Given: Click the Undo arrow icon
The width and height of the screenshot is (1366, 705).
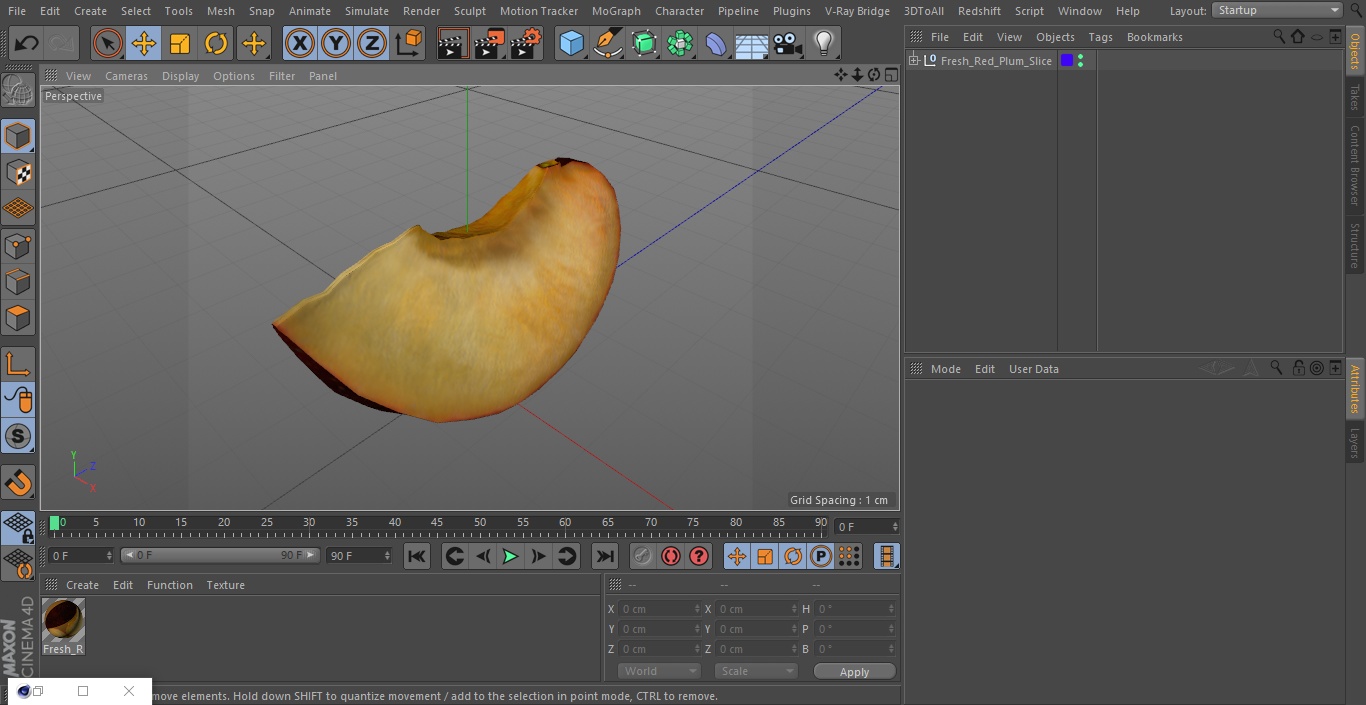Looking at the screenshot, I should [x=27, y=43].
